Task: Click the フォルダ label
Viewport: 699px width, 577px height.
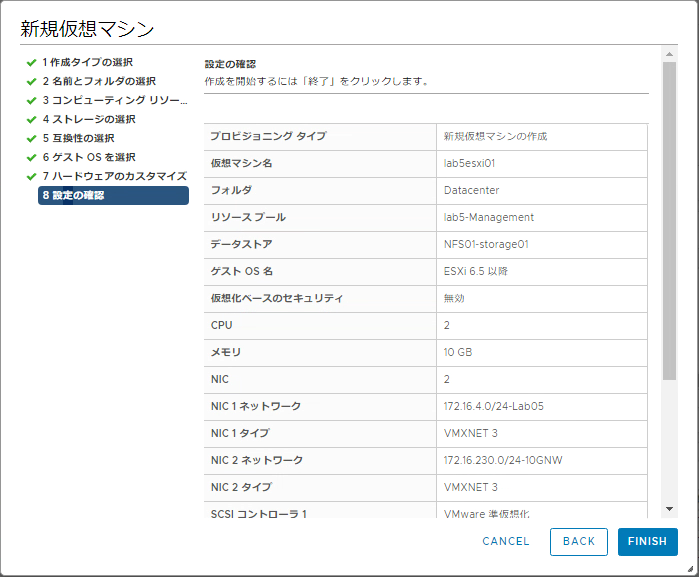Action: pos(231,190)
